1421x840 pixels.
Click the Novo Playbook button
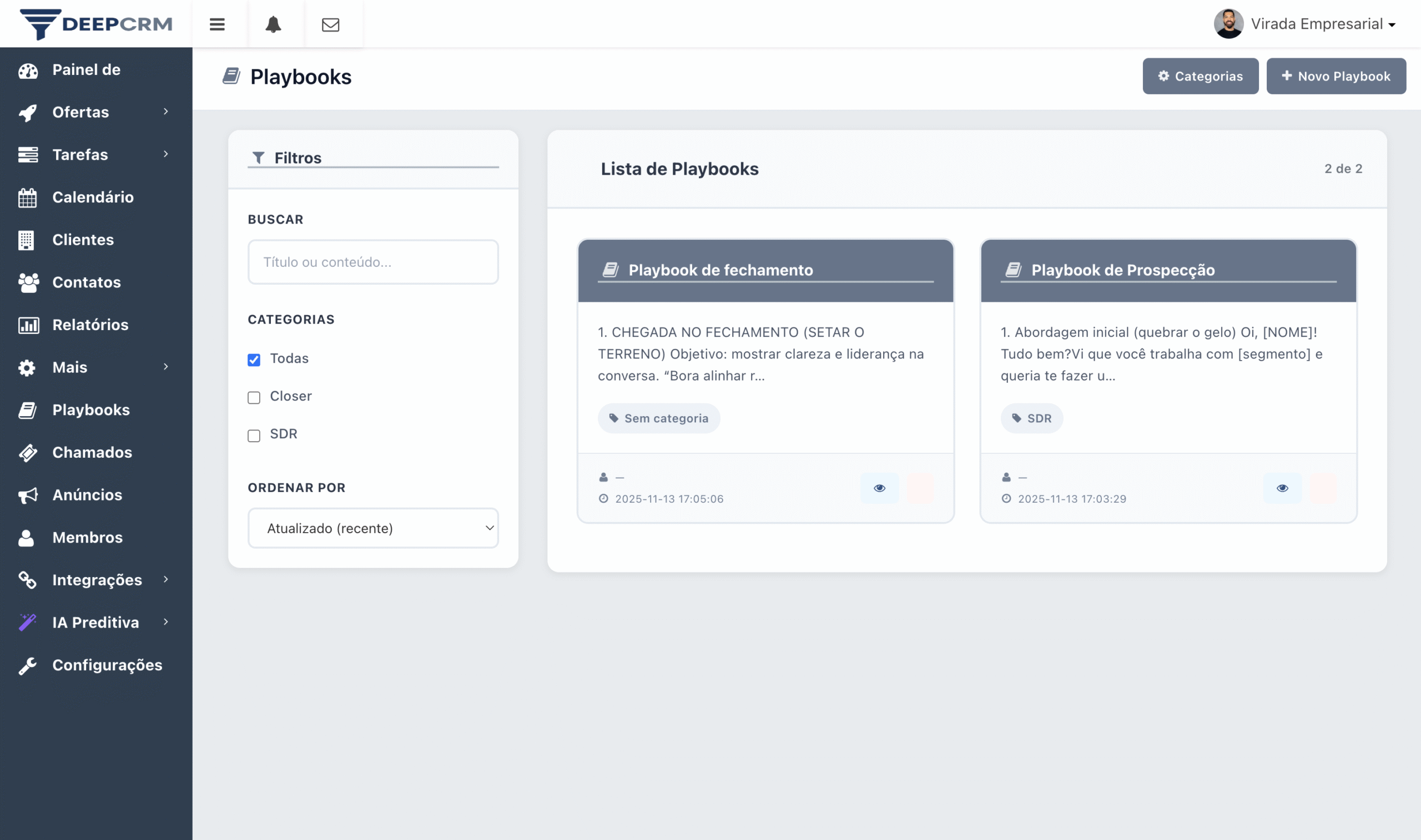point(1336,77)
